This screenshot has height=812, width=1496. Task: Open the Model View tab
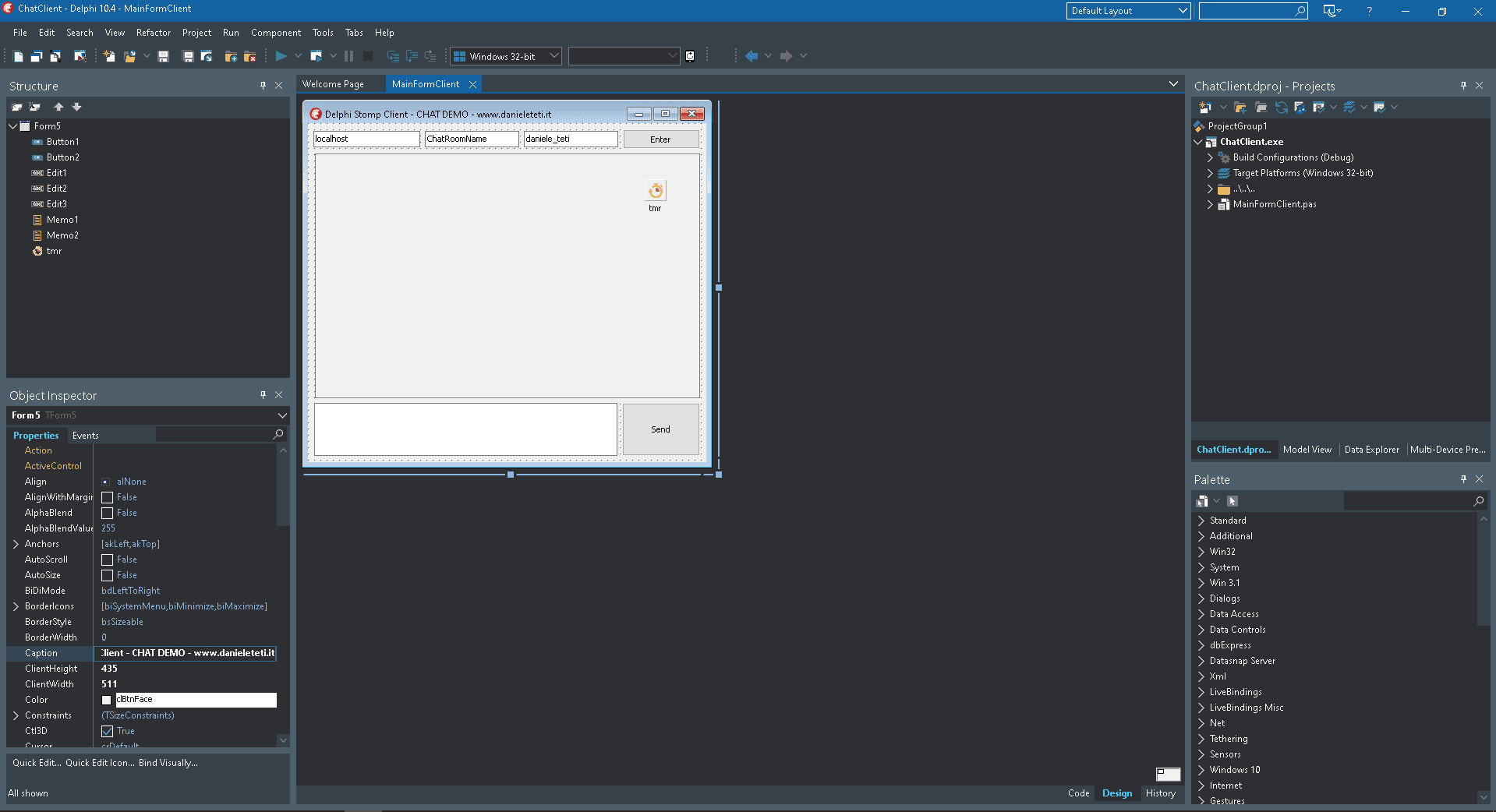tap(1307, 450)
